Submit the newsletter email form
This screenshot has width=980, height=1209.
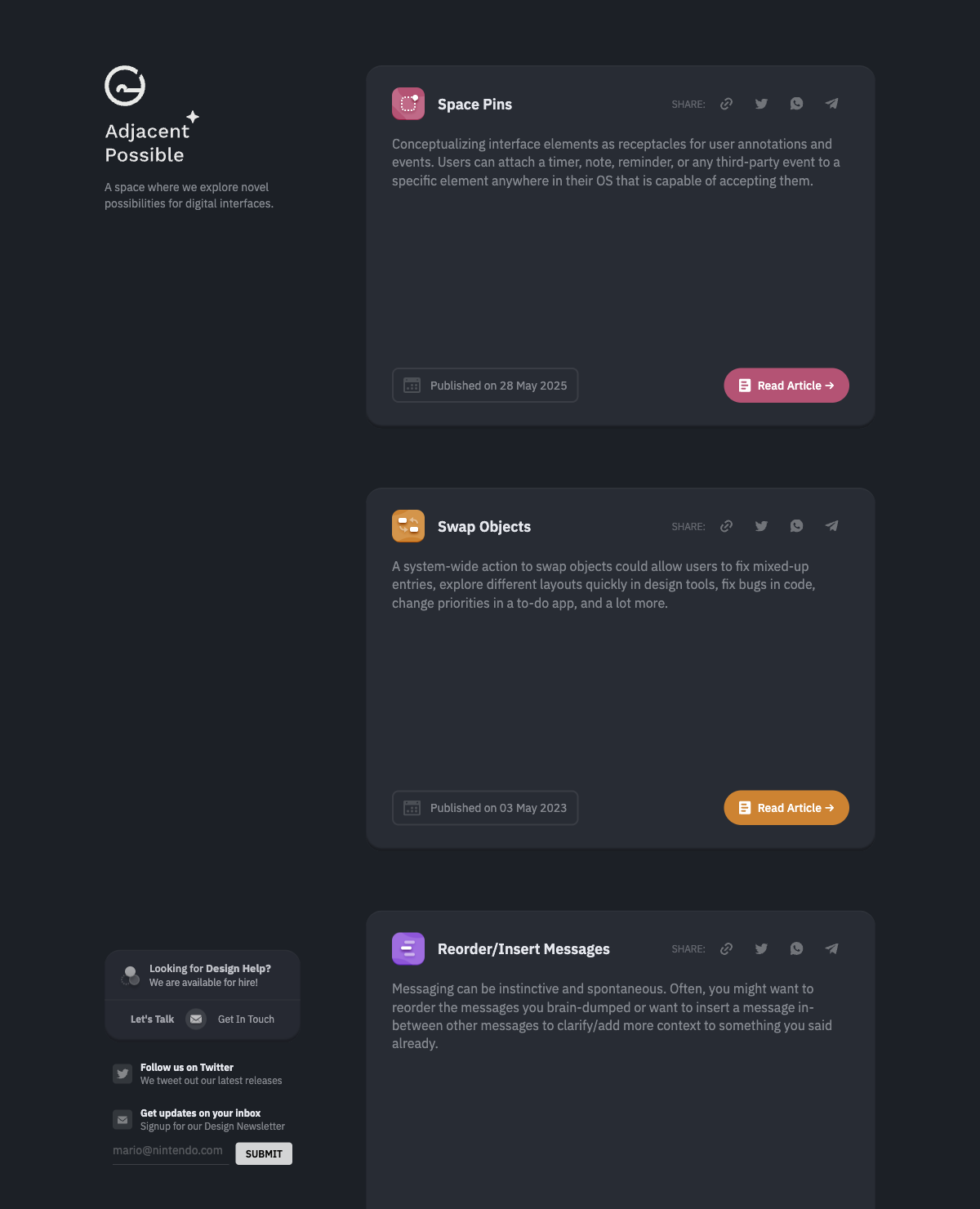(264, 1153)
